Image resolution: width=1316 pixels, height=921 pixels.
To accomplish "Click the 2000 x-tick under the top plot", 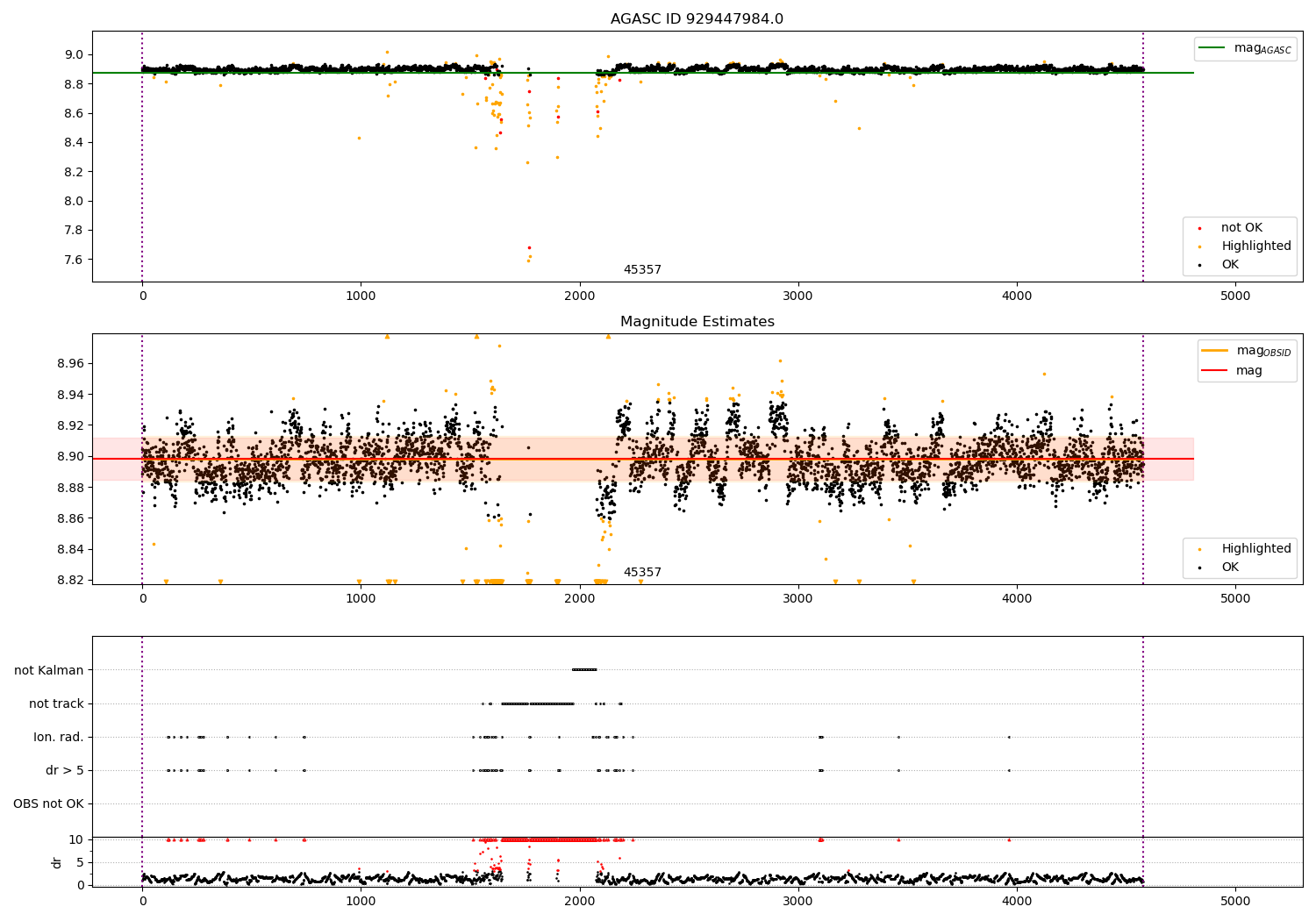I will click(580, 296).
